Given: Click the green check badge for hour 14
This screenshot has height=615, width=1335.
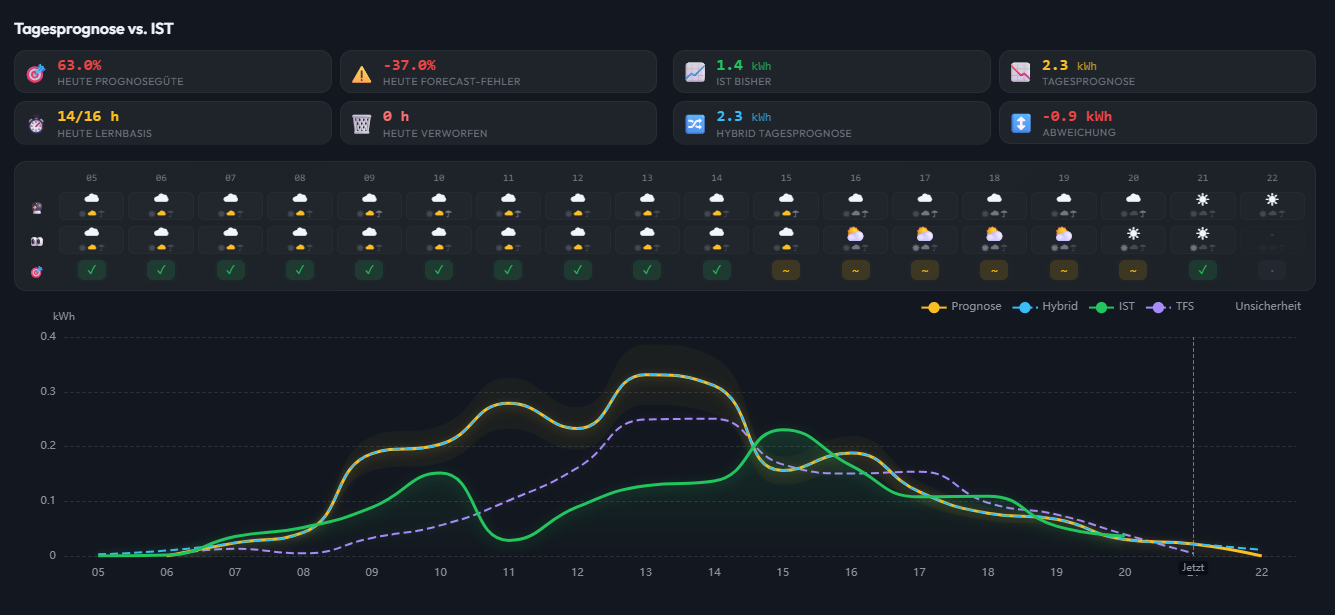Looking at the screenshot, I should [717, 270].
